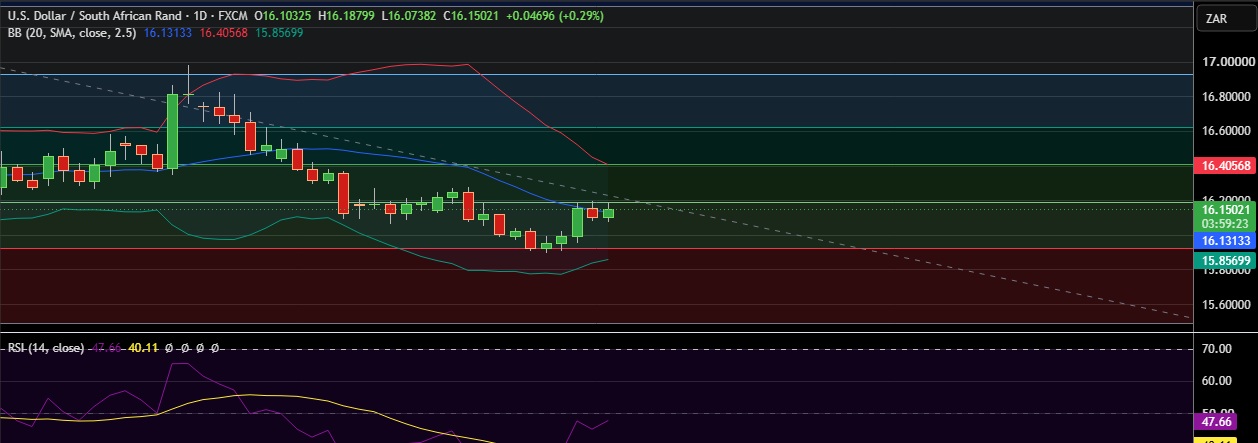Click the open value O16.10325
This screenshot has width=1258, height=443.
[285, 17]
